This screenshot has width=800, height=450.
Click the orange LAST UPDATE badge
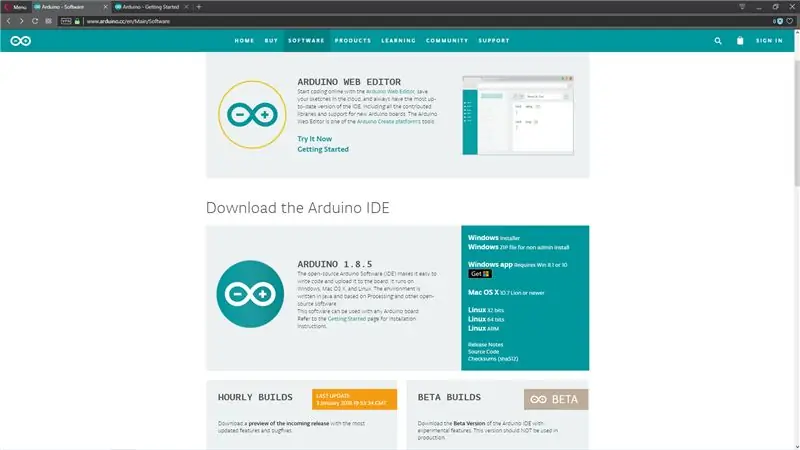click(x=355, y=399)
